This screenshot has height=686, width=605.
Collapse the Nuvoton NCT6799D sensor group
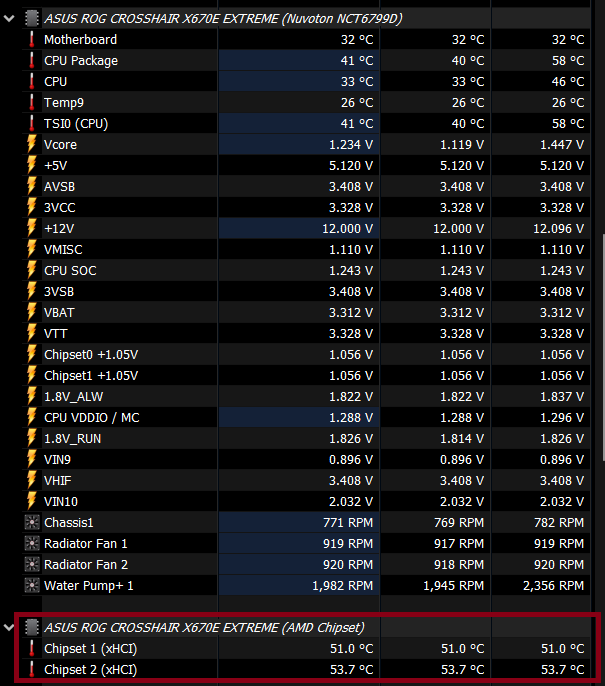pyautogui.click(x=10, y=18)
